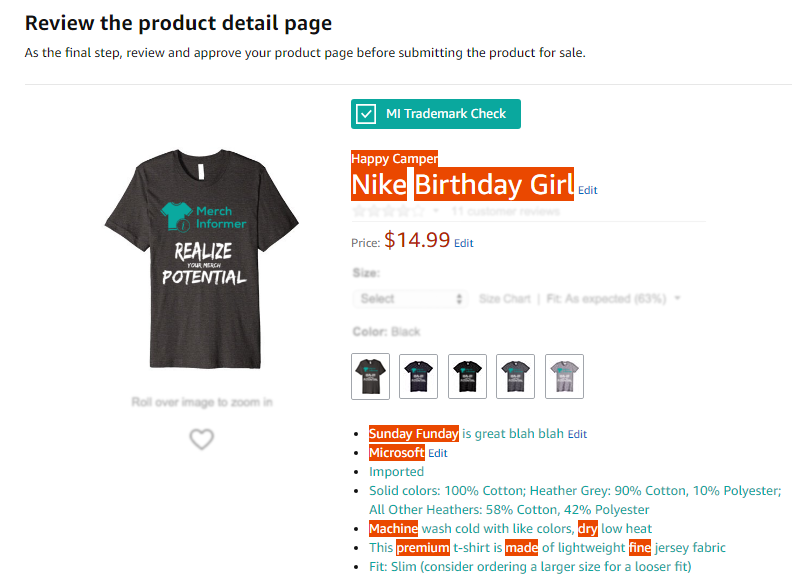Click the MI Trademark Check button
The height and width of the screenshot is (583, 792).
[435, 114]
